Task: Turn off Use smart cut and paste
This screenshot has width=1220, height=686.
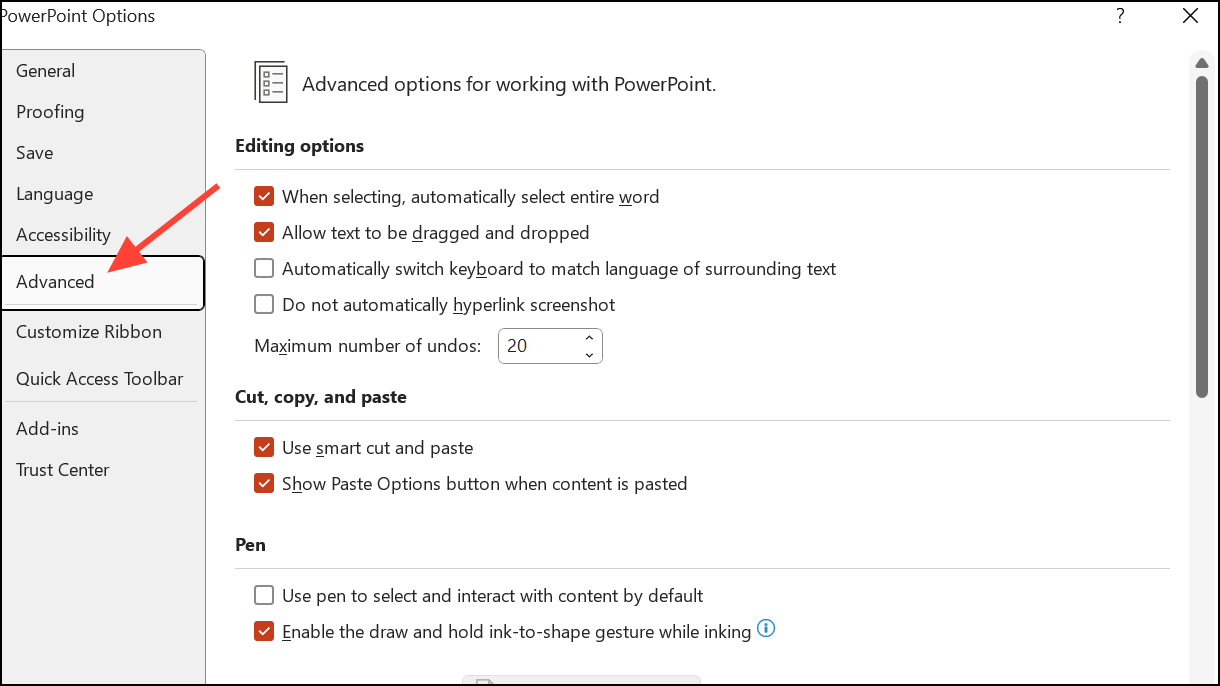Action: [x=264, y=448]
